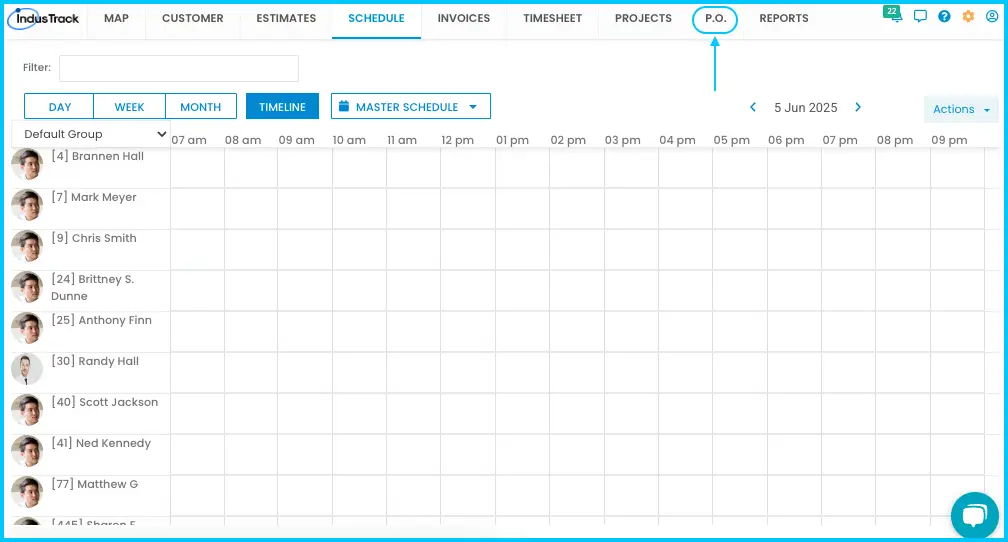Open the MAP tab
This screenshot has width=1008, height=542.
click(116, 19)
